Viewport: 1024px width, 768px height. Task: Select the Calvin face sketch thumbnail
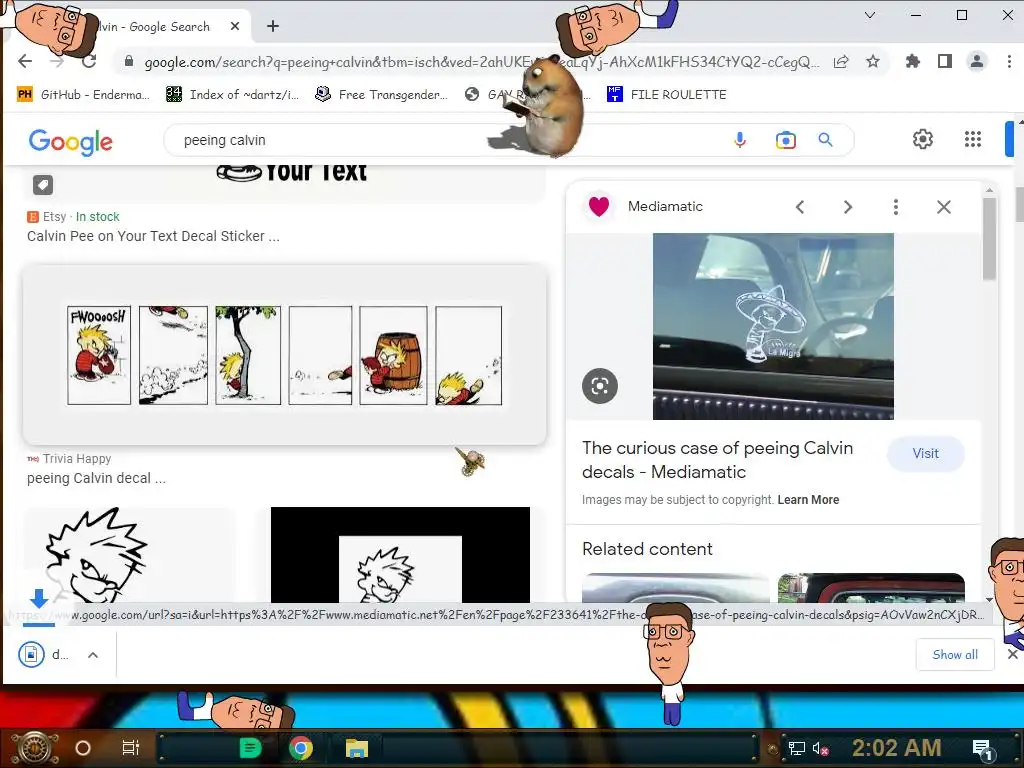129,555
